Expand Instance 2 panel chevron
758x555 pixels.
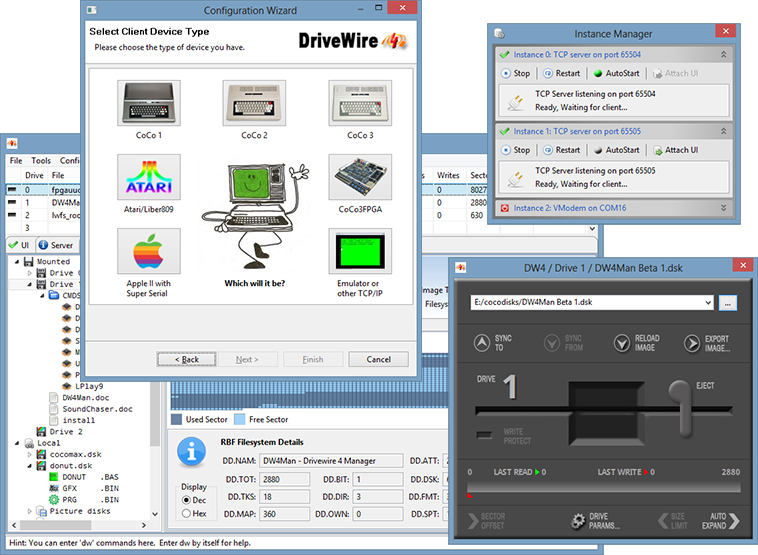pyautogui.click(x=724, y=208)
